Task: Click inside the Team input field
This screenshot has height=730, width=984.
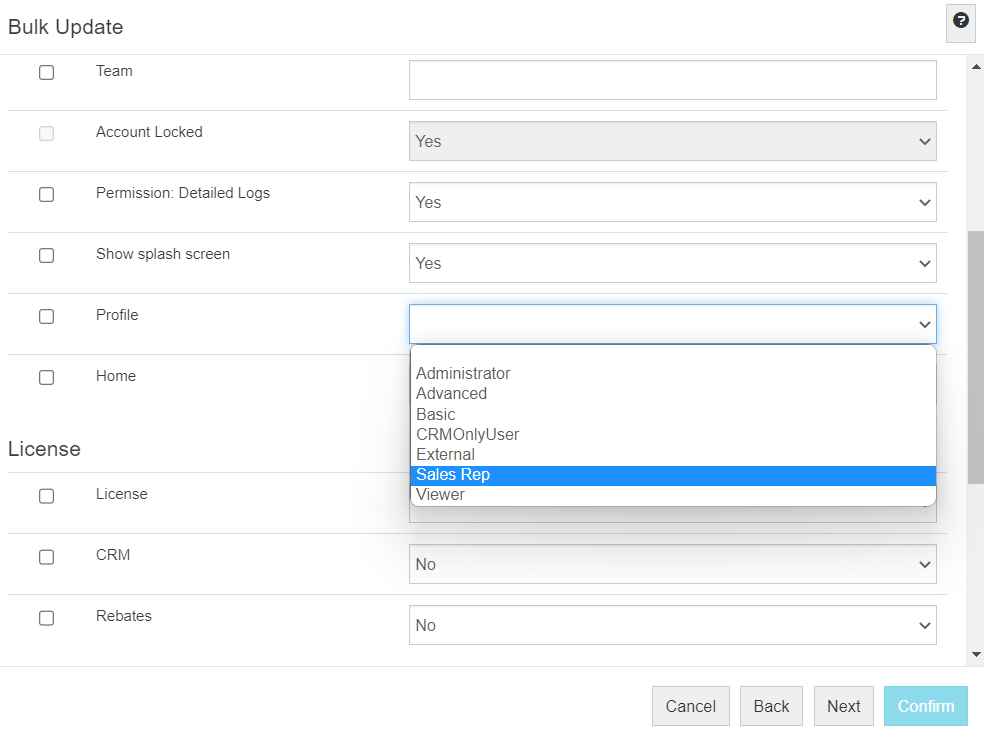Action: (672, 80)
